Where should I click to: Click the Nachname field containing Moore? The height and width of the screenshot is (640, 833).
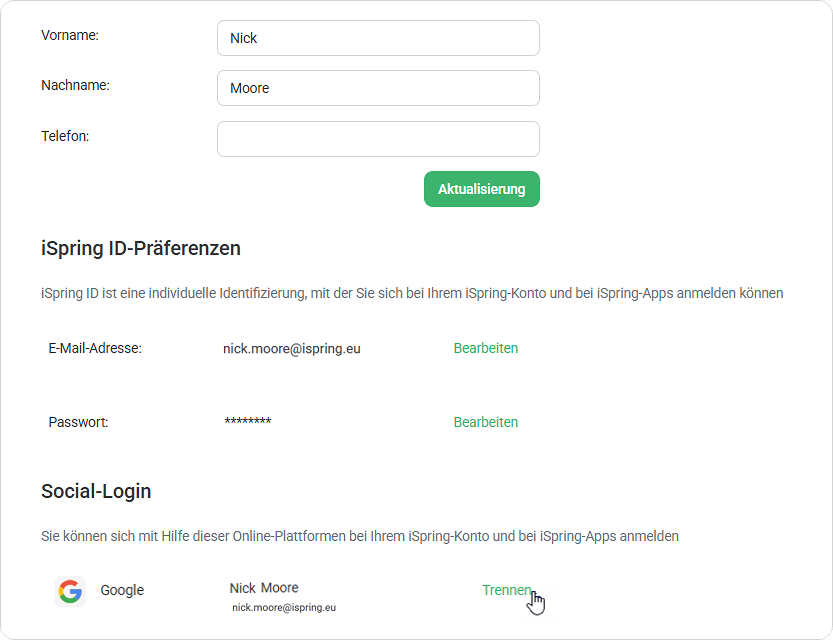click(x=378, y=88)
